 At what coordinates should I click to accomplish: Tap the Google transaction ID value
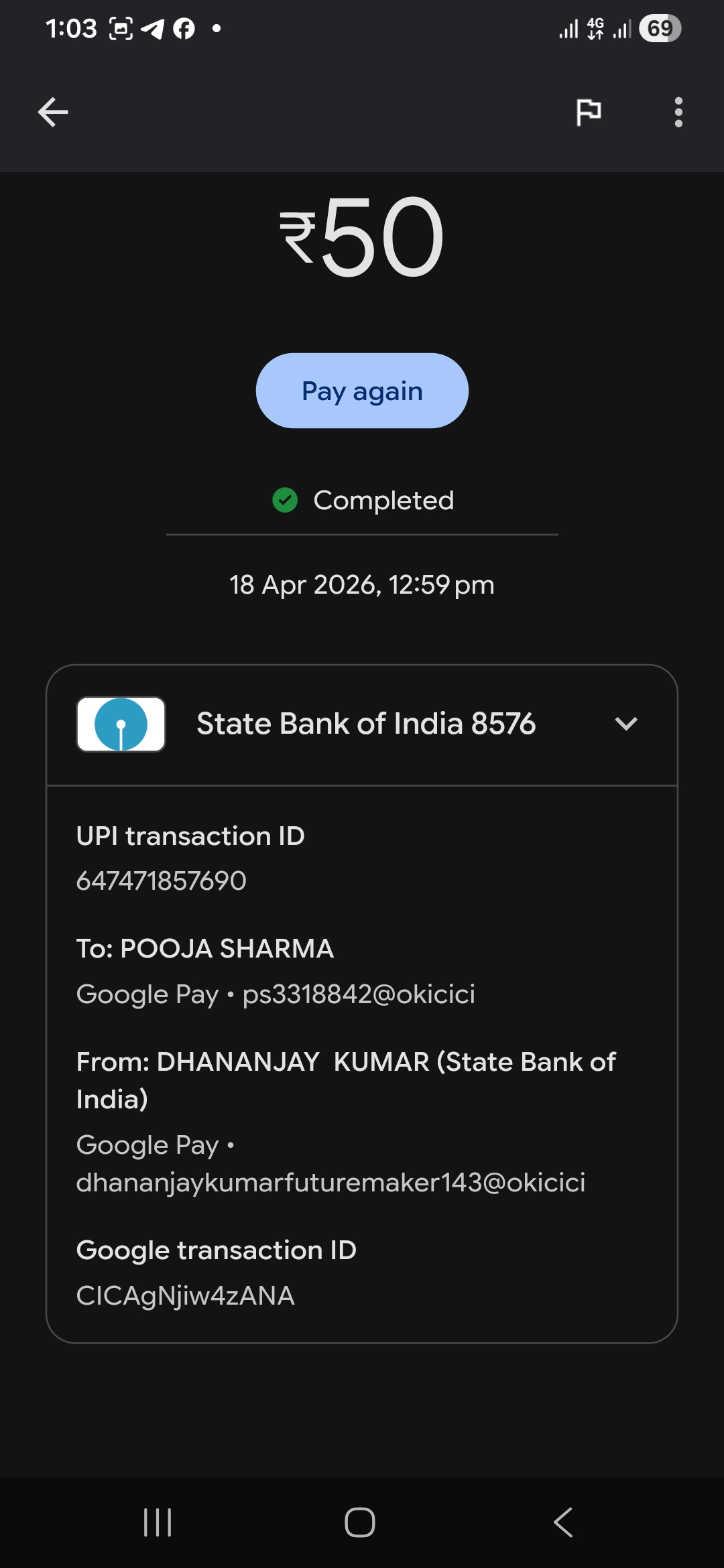tap(186, 1295)
